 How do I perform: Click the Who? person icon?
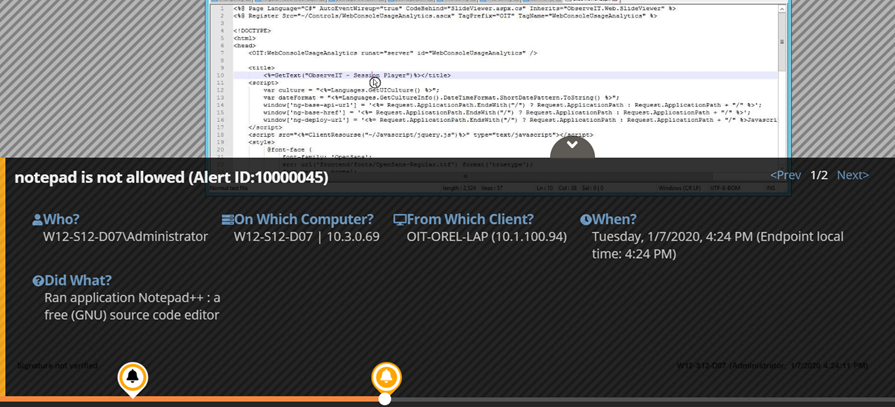pyautogui.click(x=38, y=220)
